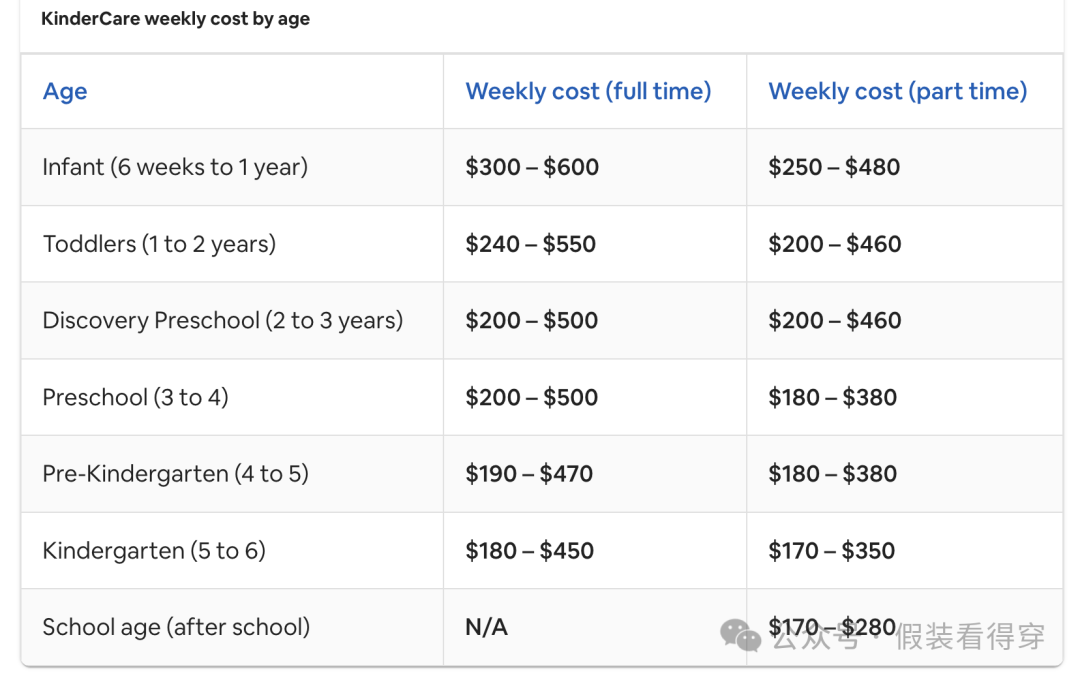Click the WeChat logo icon in watermark
1080x680 pixels.
tap(740, 635)
